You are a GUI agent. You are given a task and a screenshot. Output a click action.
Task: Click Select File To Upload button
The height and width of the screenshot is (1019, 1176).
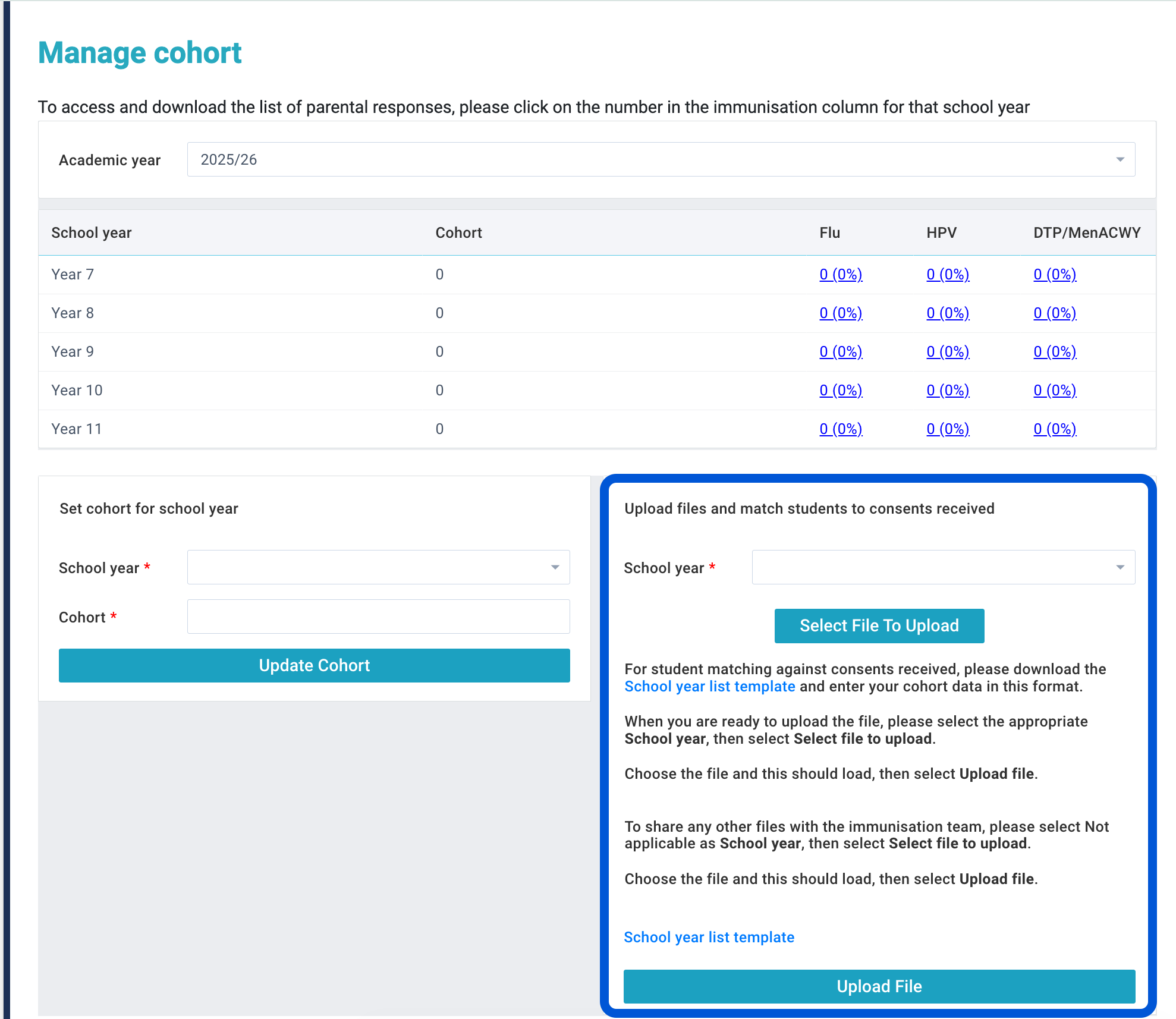tap(879, 625)
